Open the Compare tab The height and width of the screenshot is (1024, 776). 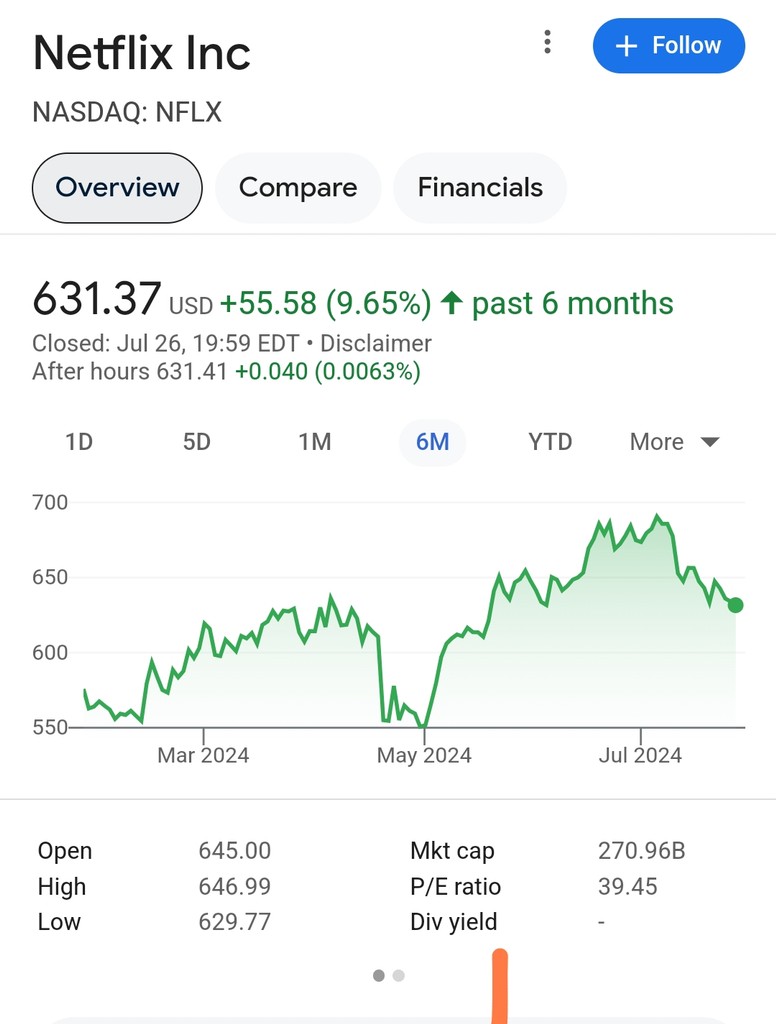(x=298, y=187)
